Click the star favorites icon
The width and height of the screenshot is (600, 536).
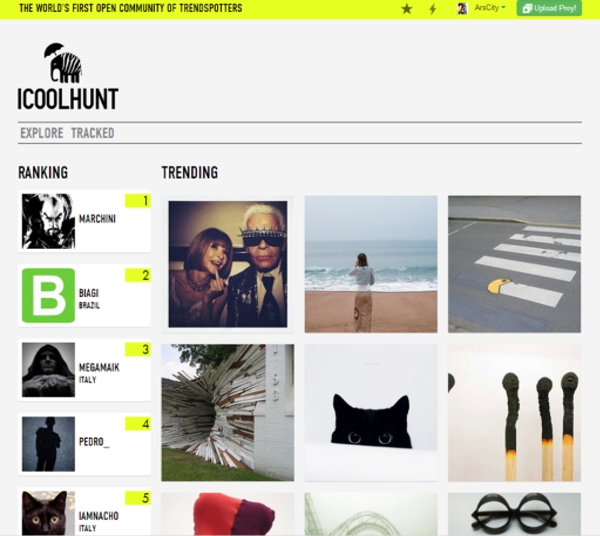(x=407, y=8)
